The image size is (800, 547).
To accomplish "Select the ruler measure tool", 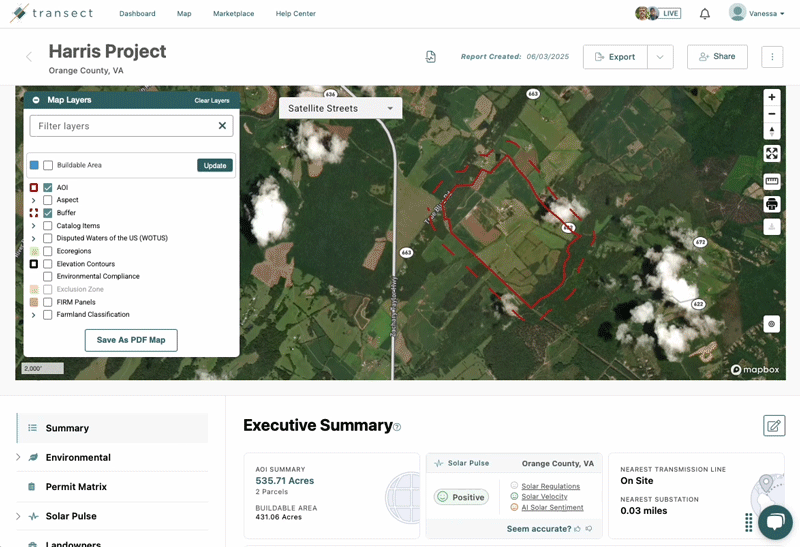I will [x=771, y=181].
